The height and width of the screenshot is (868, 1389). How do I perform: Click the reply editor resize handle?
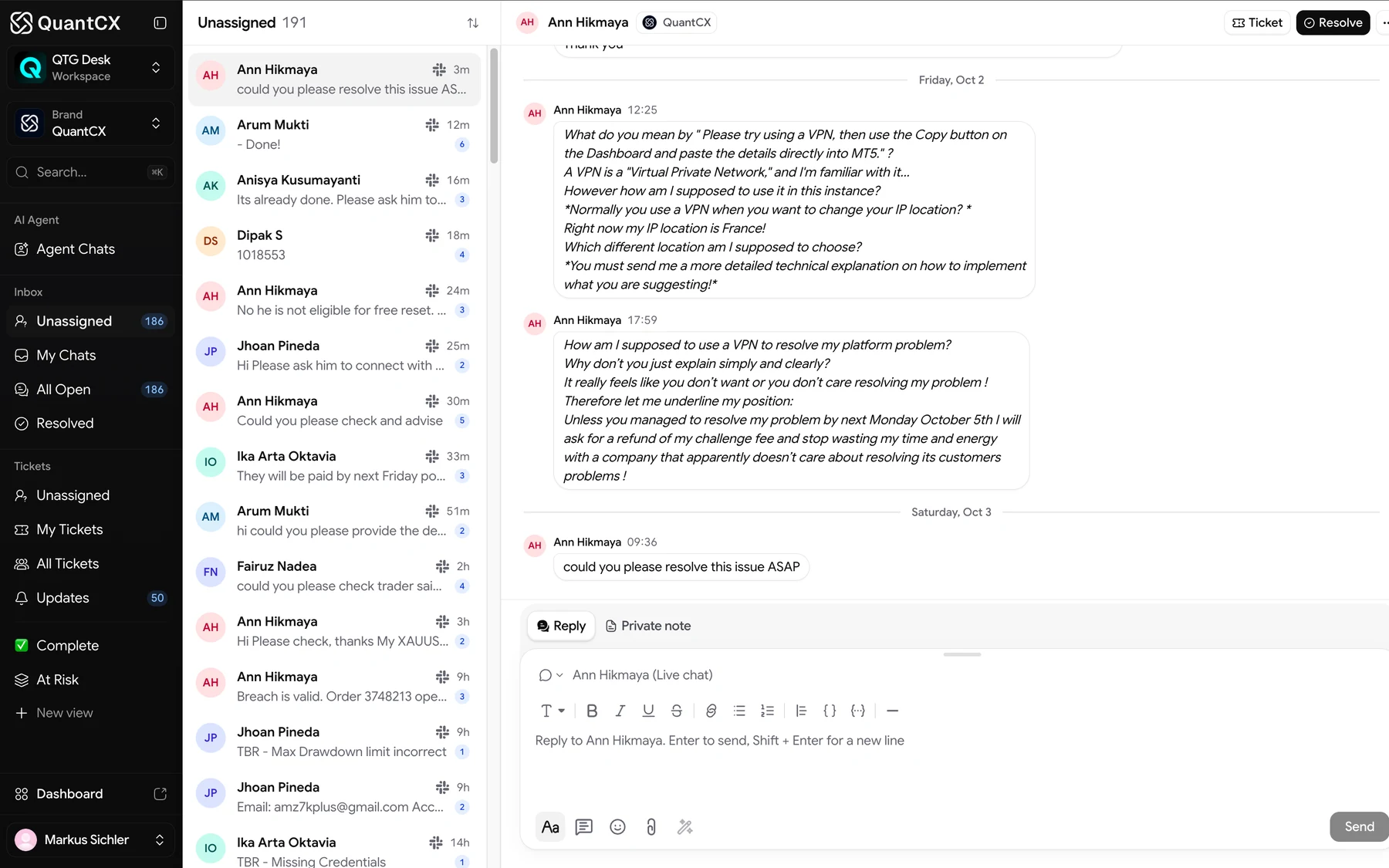pyautogui.click(x=962, y=654)
